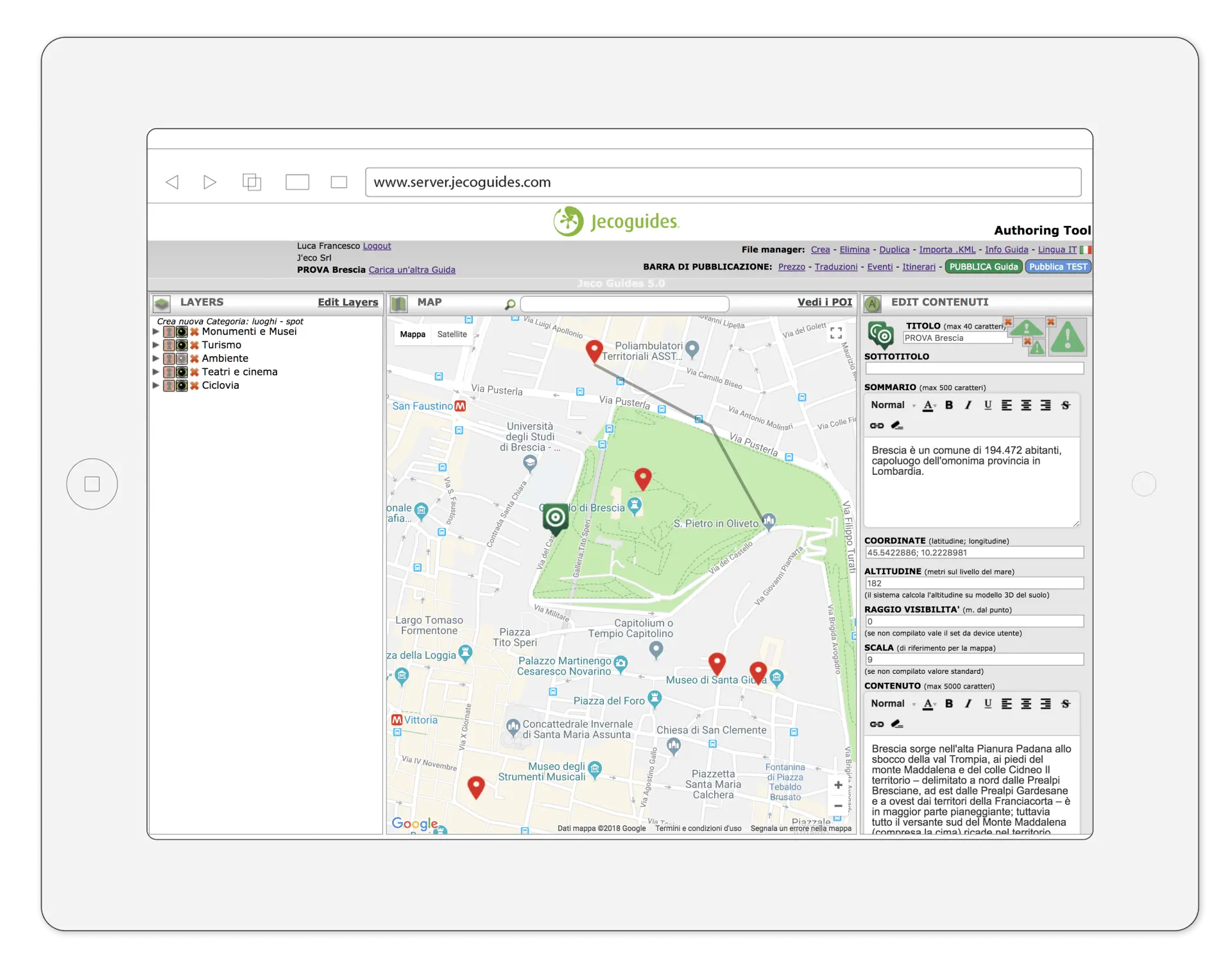The height and width of the screenshot is (969, 1232).
Task: Click the map search magnifier icon
Action: pyautogui.click(x=510, y=304)
